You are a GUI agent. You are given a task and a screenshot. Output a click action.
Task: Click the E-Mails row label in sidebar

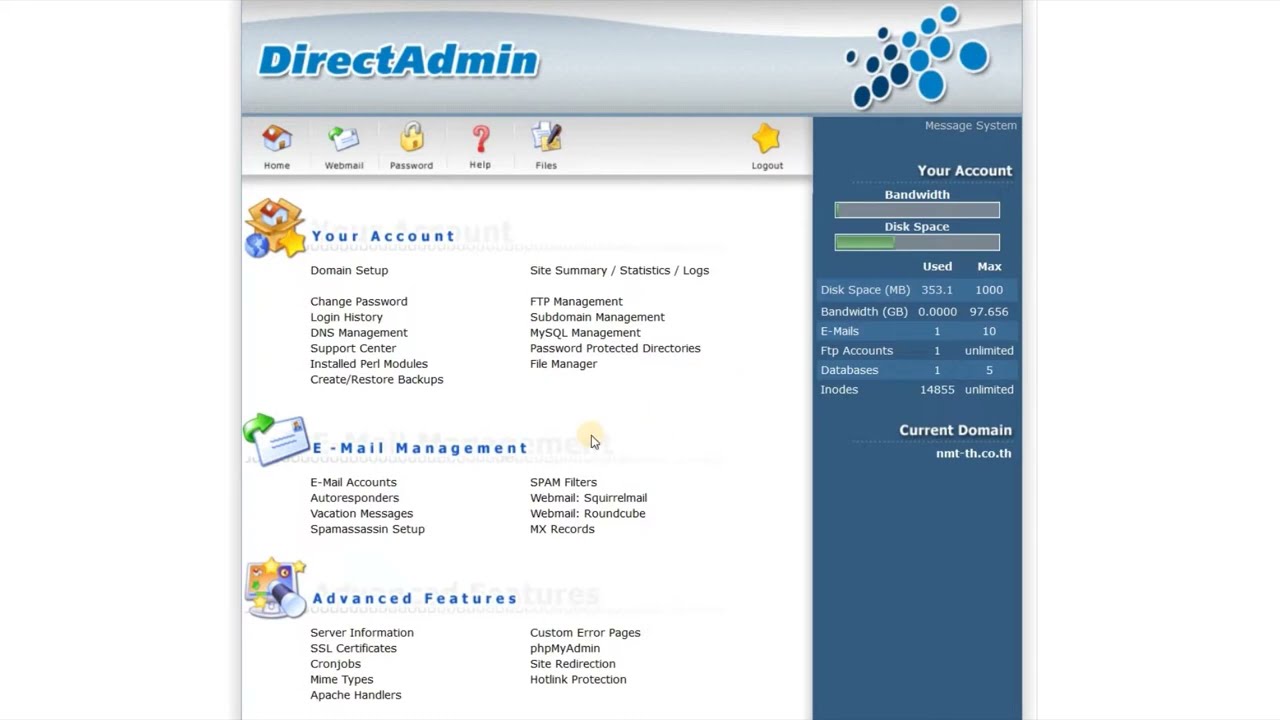839,331
